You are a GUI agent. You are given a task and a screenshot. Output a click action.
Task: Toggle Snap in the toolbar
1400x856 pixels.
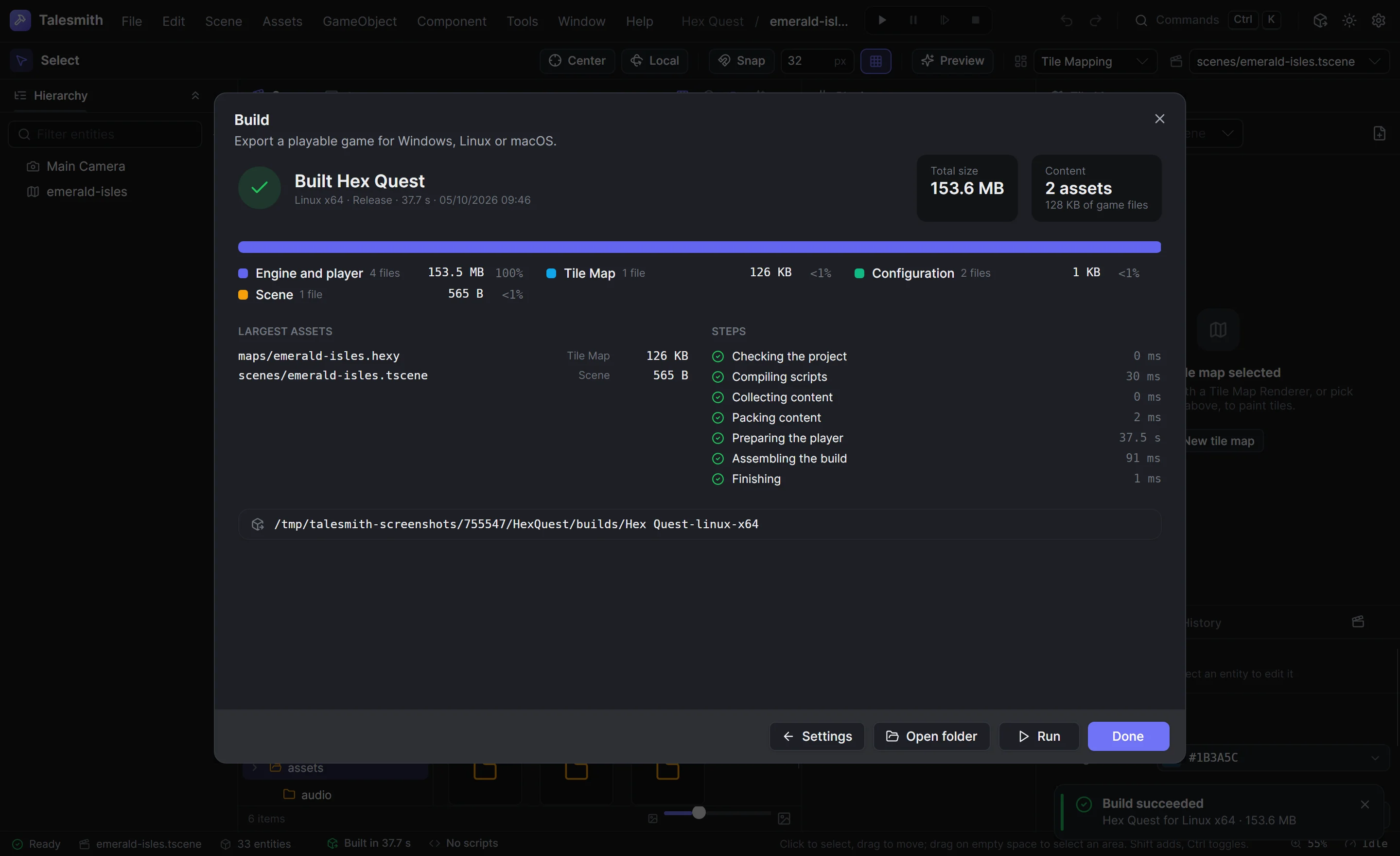tap(741, 61)
